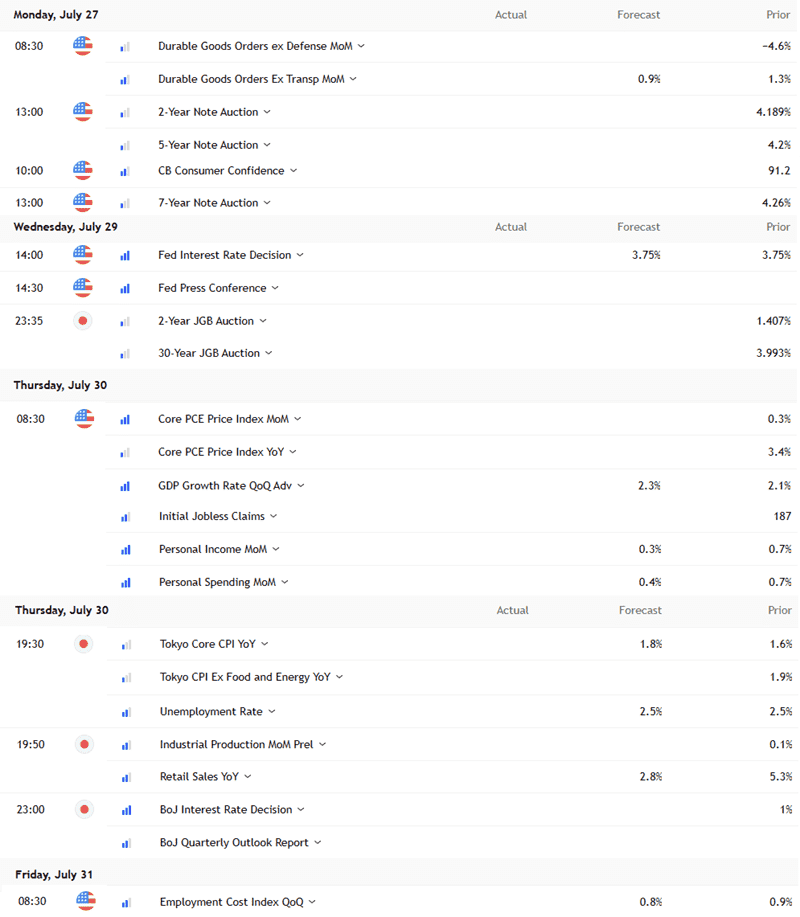Click importance bars icon for GDP Growth Rate QoQ Adv
The image size is (800, 917).
click(x=125, y=486)
